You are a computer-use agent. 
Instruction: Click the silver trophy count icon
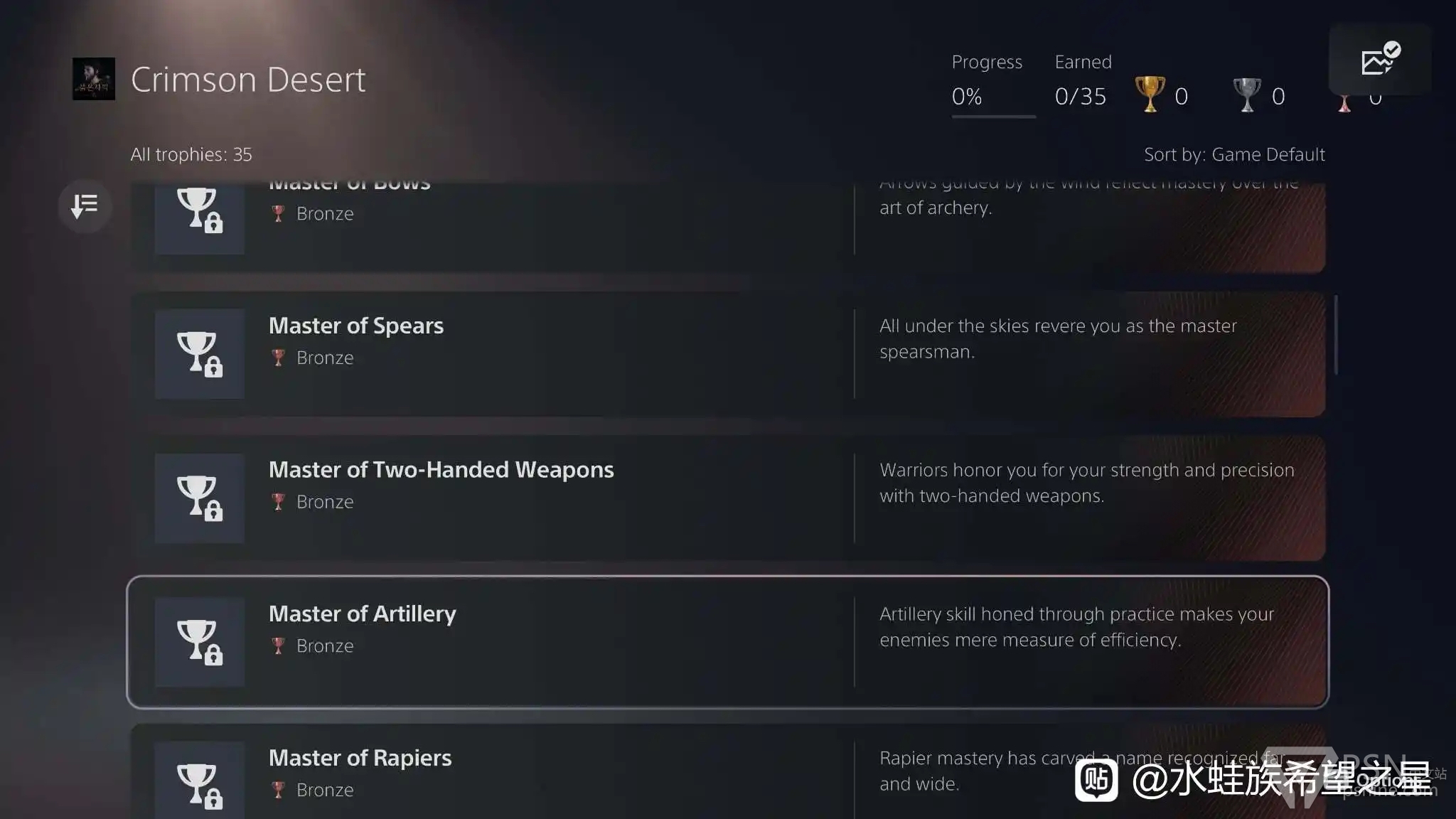pyautogui.click(x=1246, y=95)
